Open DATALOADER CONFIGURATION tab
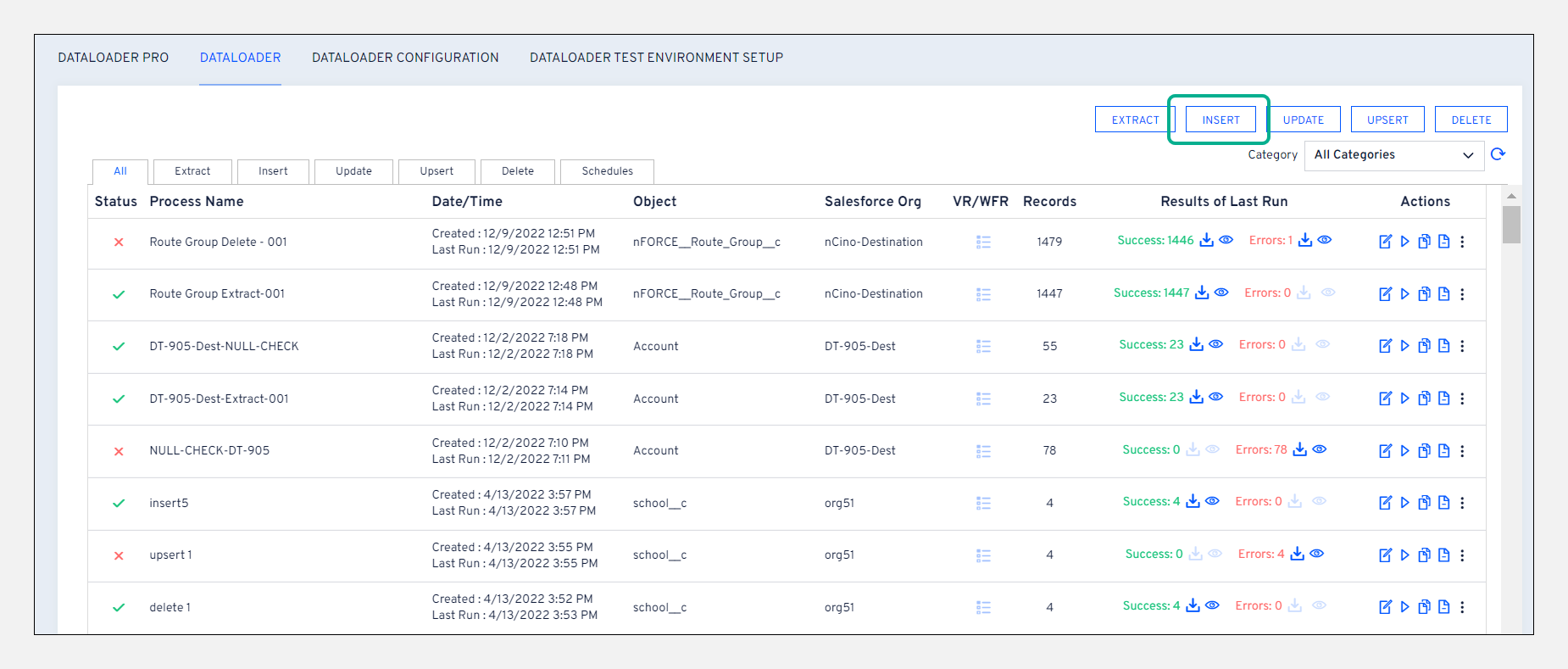The image size is (1568, 669). click(x=405, y=58)
